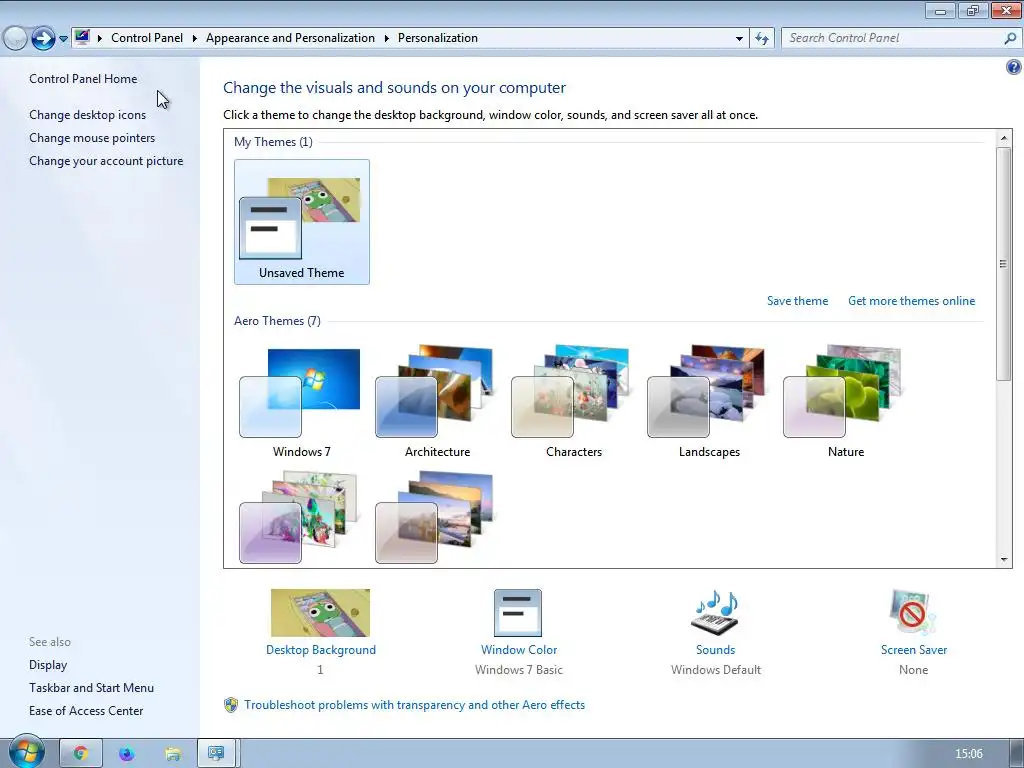Viewport: 1024px width, 768px height.
Task: Restore down the Personalization window
Action: tap(973, 10)
